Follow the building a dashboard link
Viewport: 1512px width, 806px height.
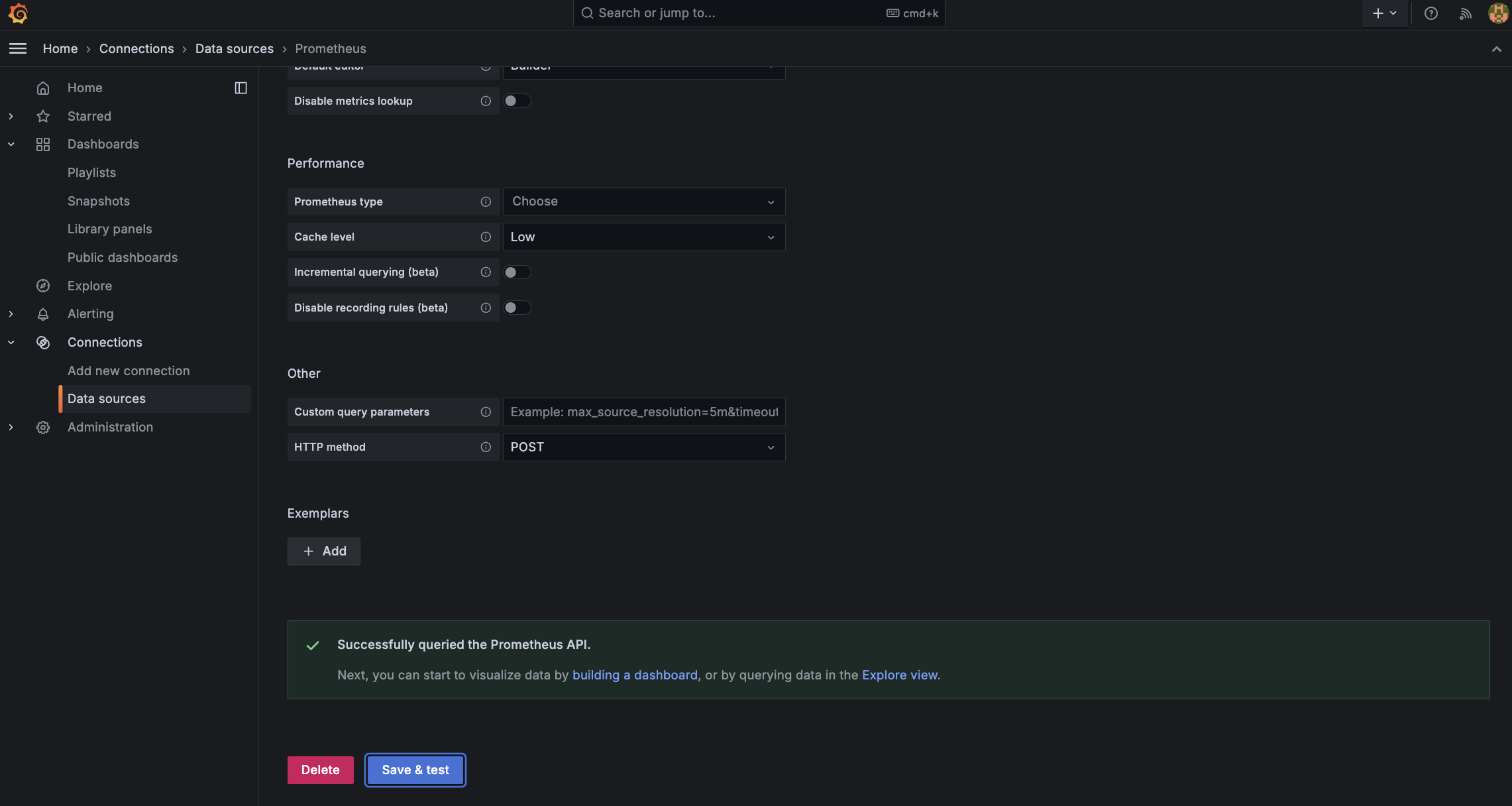coord(635,675)
